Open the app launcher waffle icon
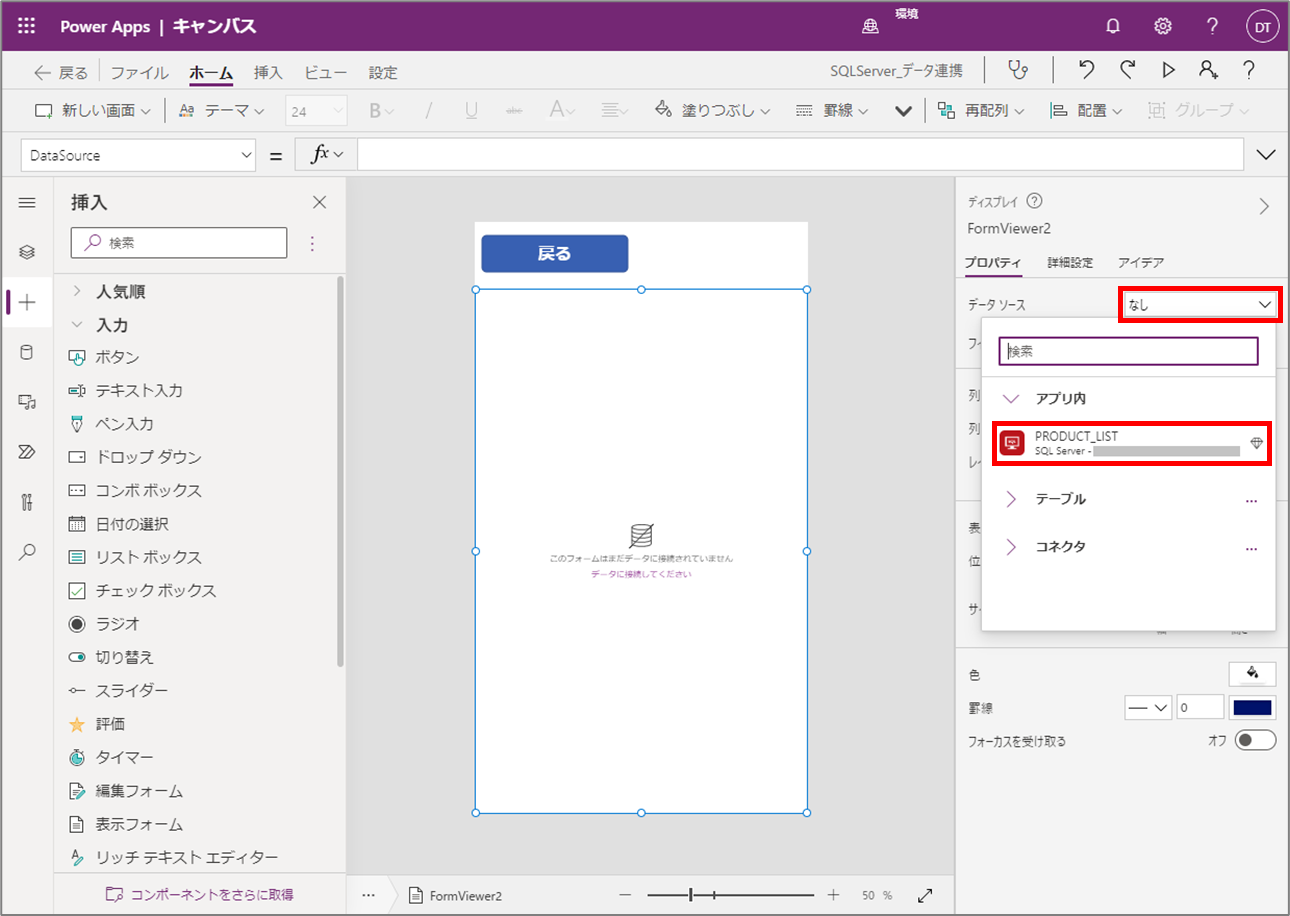Screen dimensions: 1290x916 pyautogui.click(x=27, y=27)
